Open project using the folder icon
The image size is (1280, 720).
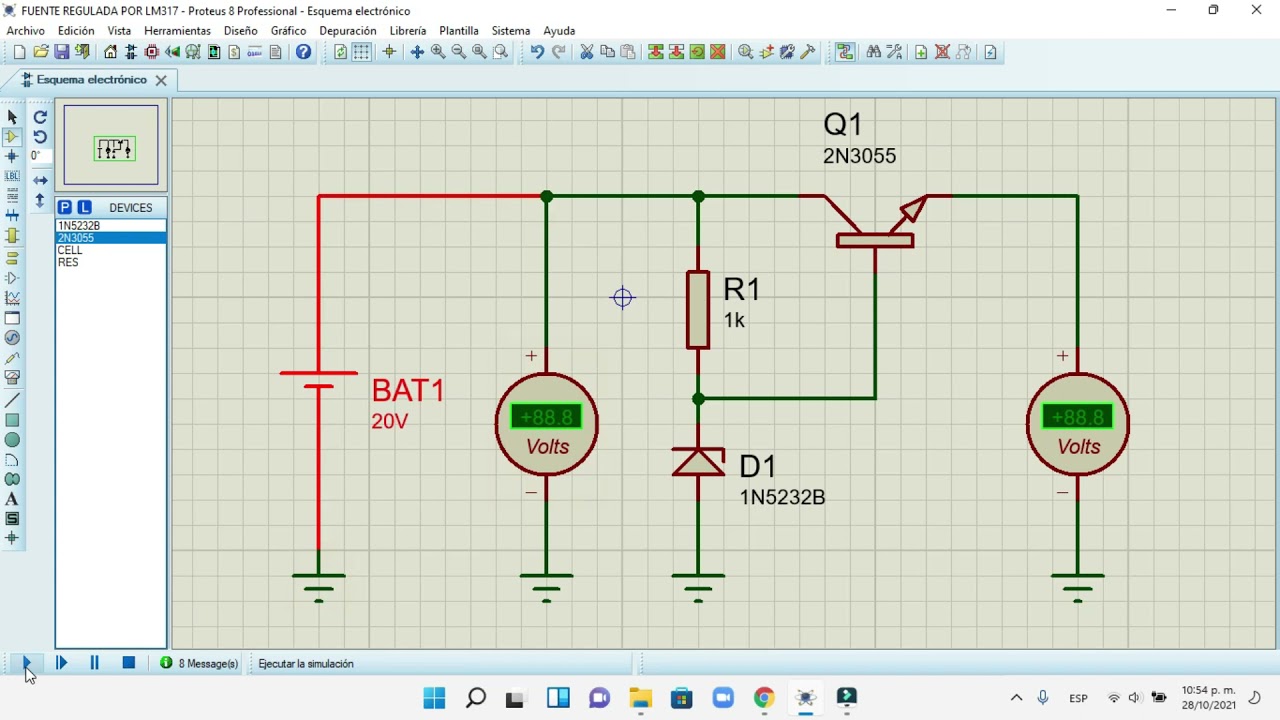[x=41, y=52]
